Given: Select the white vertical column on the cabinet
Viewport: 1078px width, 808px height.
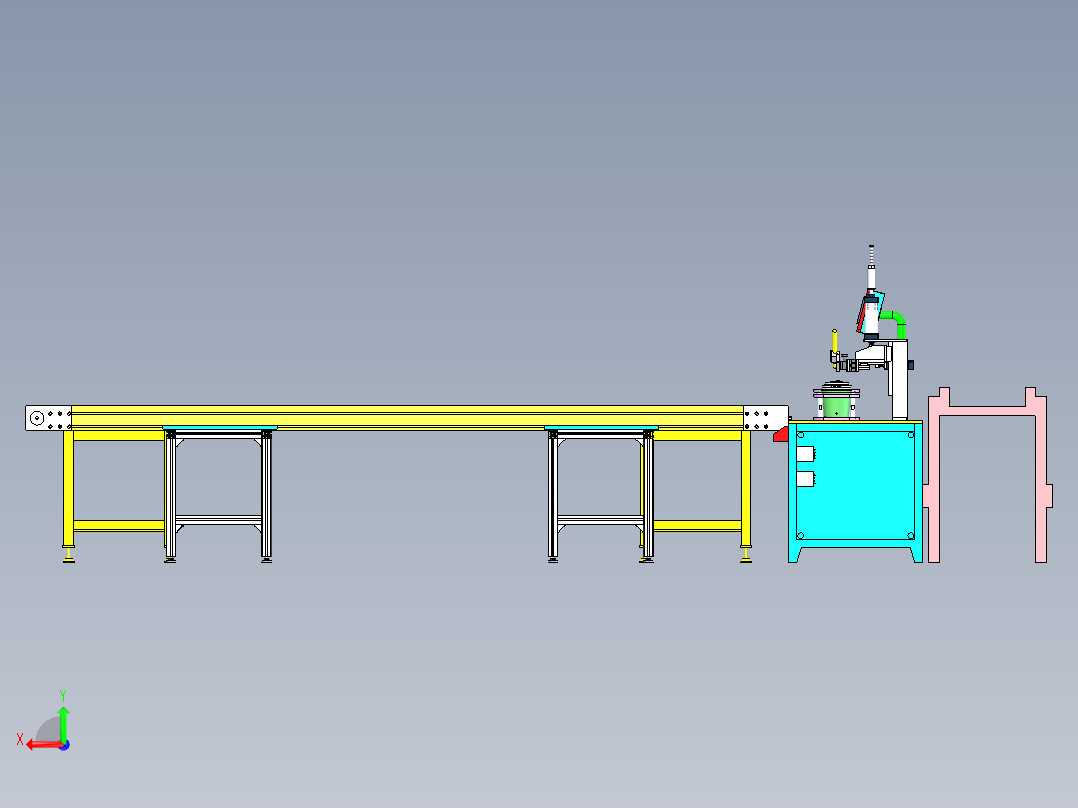Looking at the screenshot, I should pyautogui.click(x=899, y=380).
